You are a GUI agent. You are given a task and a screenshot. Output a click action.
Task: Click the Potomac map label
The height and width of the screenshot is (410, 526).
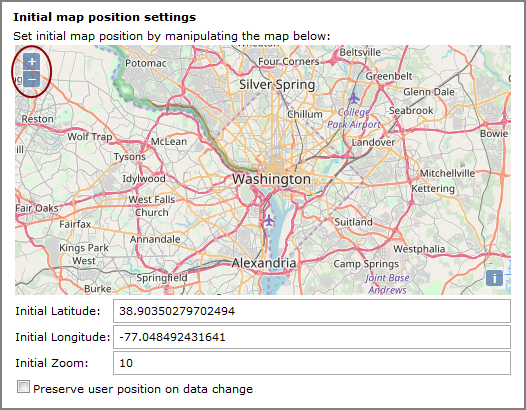coord(146,63)
